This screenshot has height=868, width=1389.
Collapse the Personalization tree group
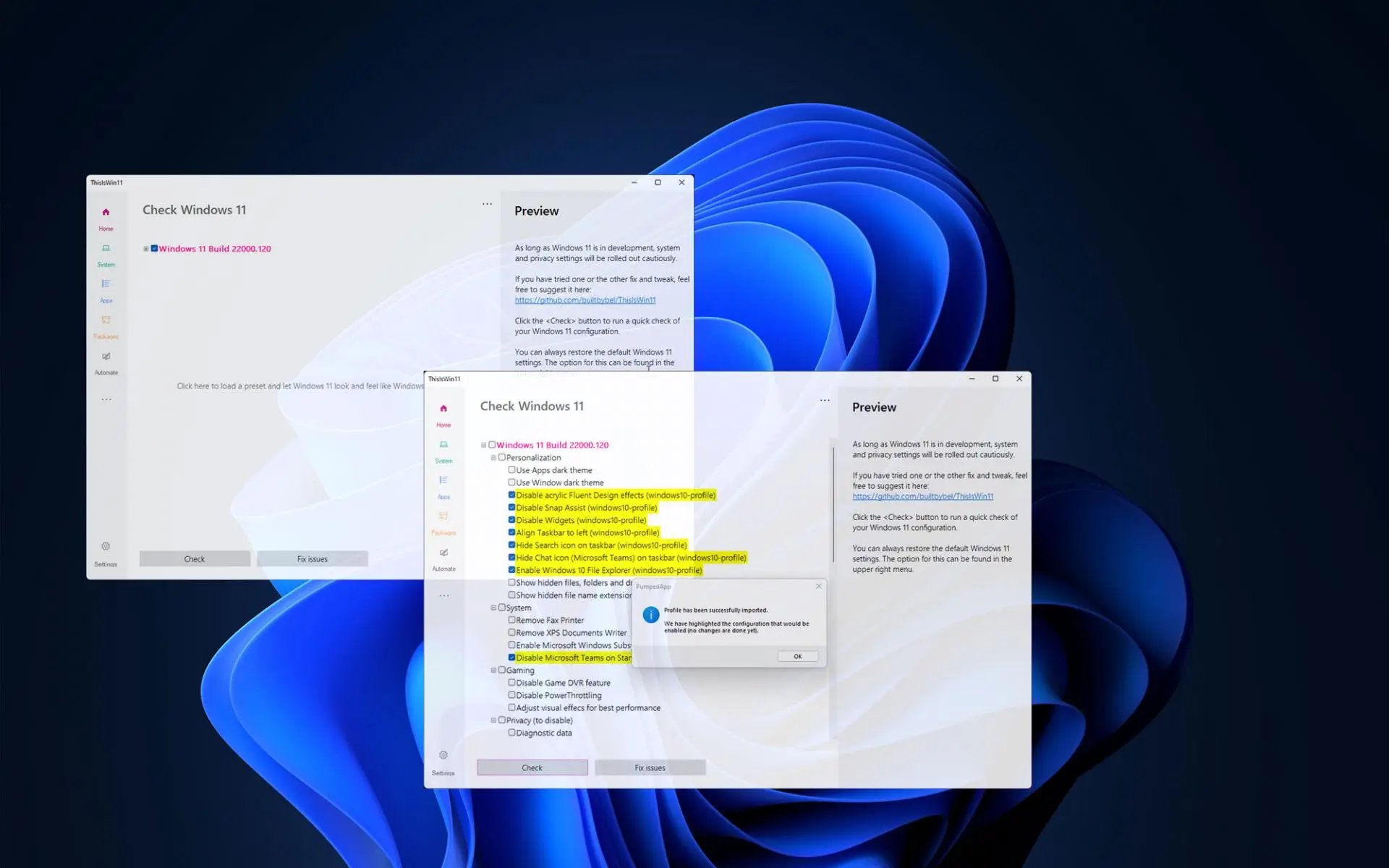coord(493,457)
